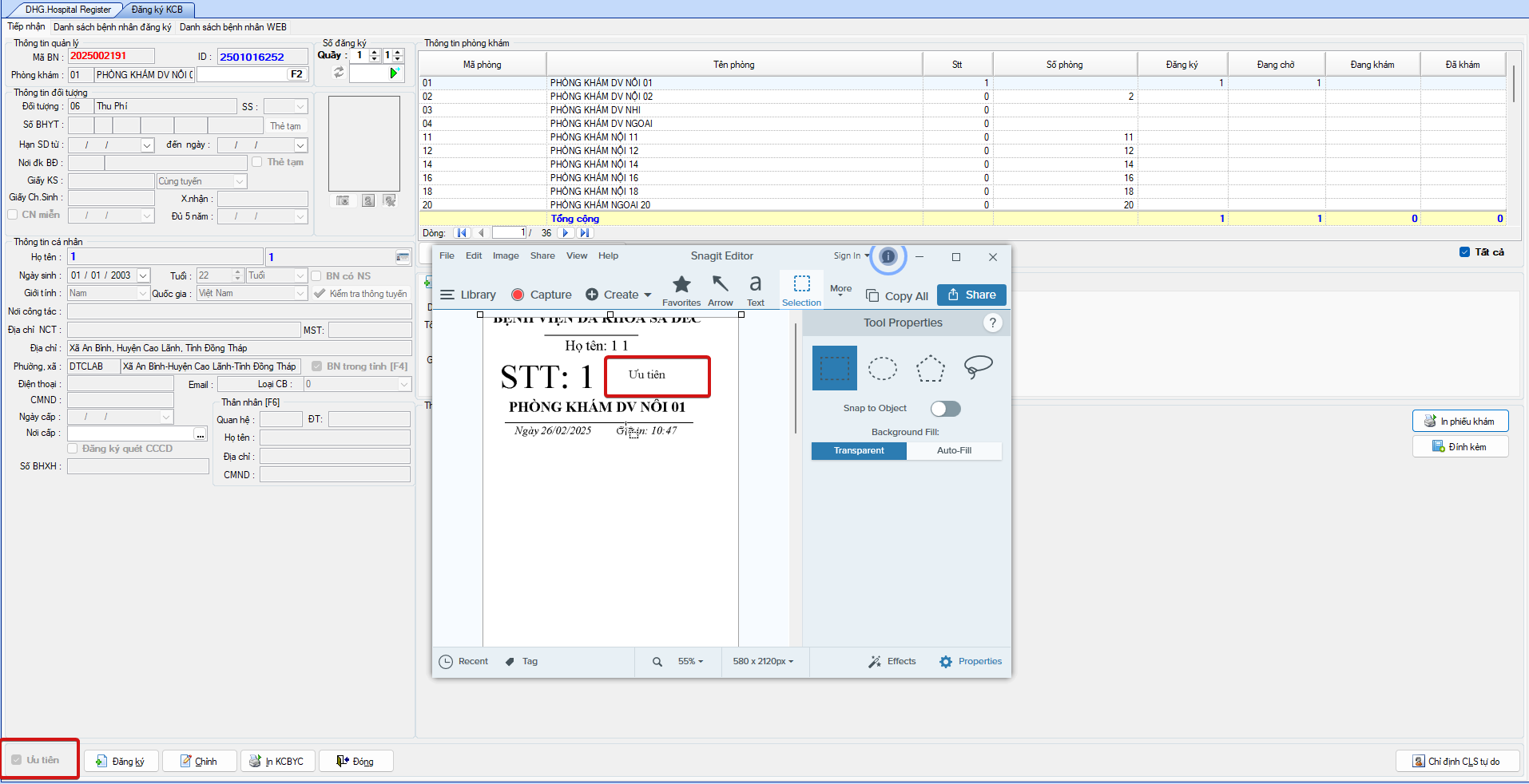This screenshot has width=1529, height=784.
Task: Go to last record in Dòng navigator
Action: point(585,233)
